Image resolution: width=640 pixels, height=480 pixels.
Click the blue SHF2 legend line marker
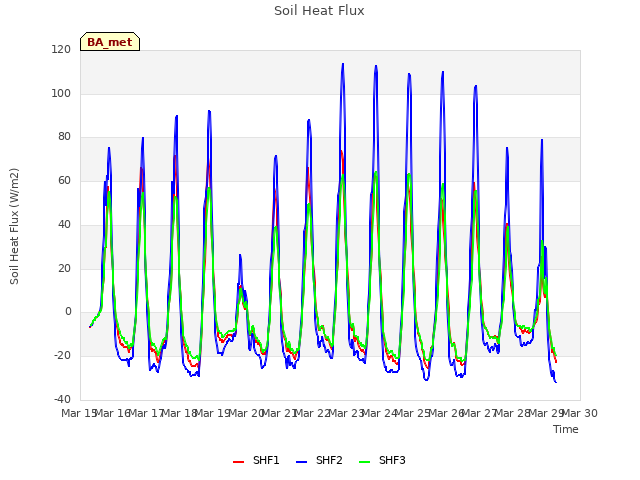point(301,462)
